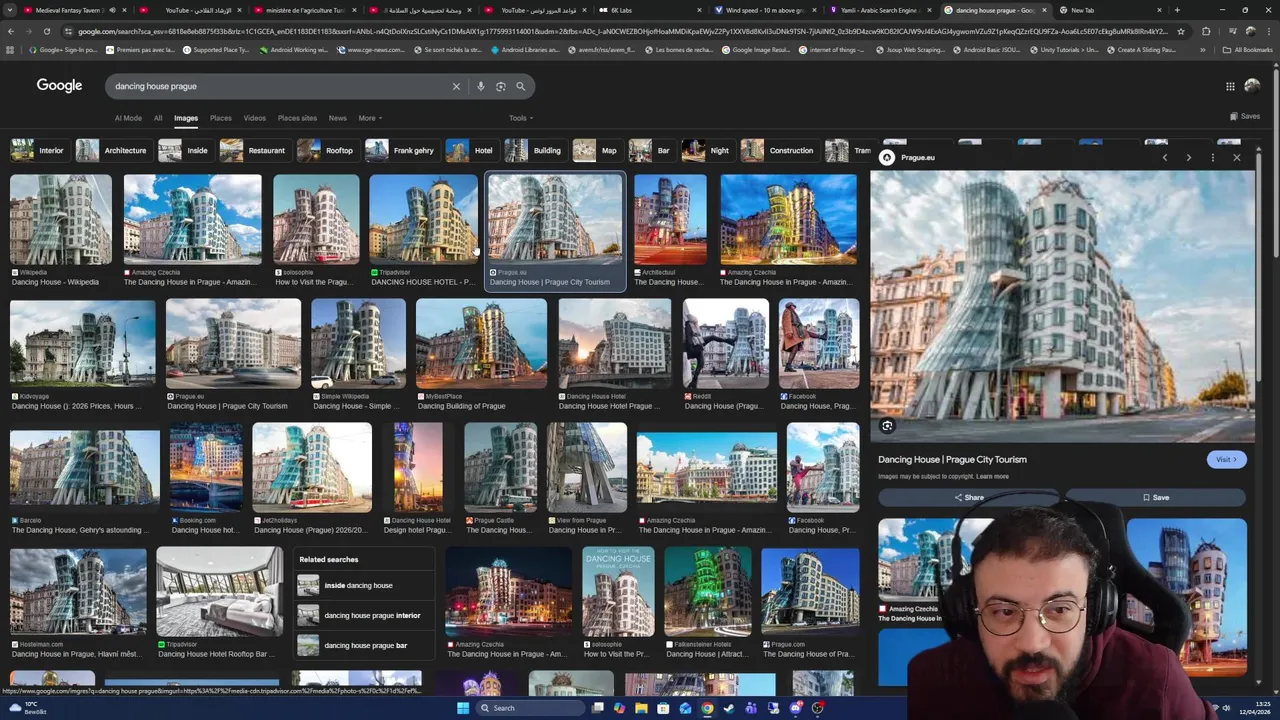This screenshot has height=720, width=1280.
Task: Click the magnifier search button in the search box
Action: pyautogui.click(x=521, y=86)
